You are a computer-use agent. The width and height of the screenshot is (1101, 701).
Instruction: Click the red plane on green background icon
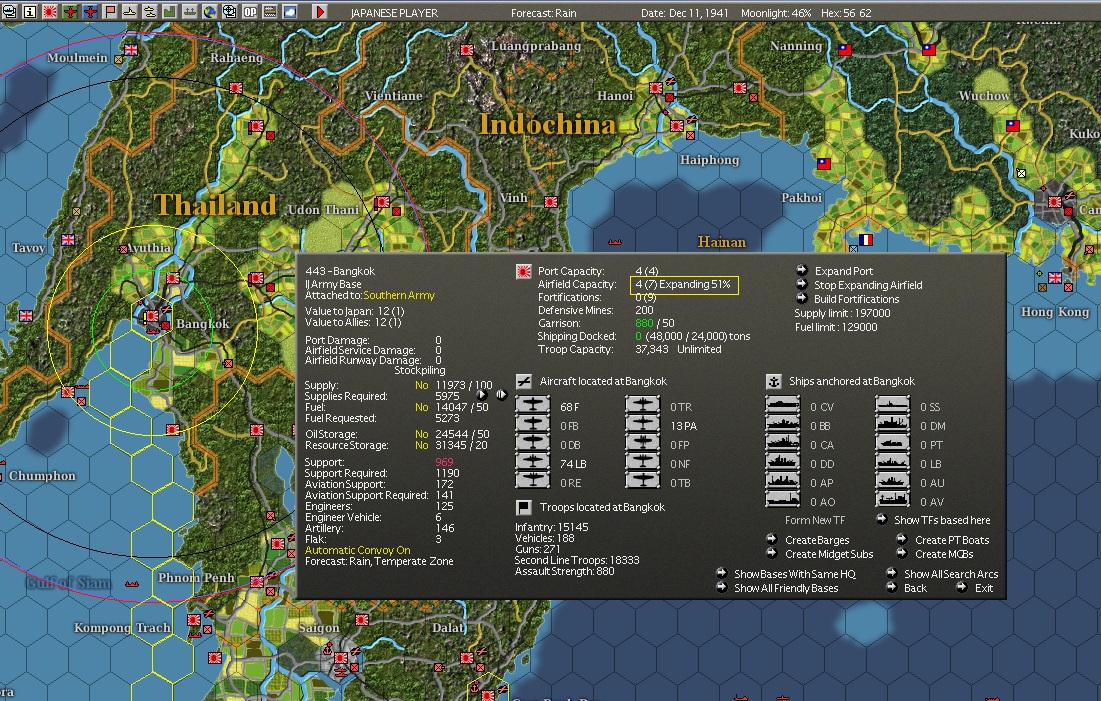click(x=70, y=11)
